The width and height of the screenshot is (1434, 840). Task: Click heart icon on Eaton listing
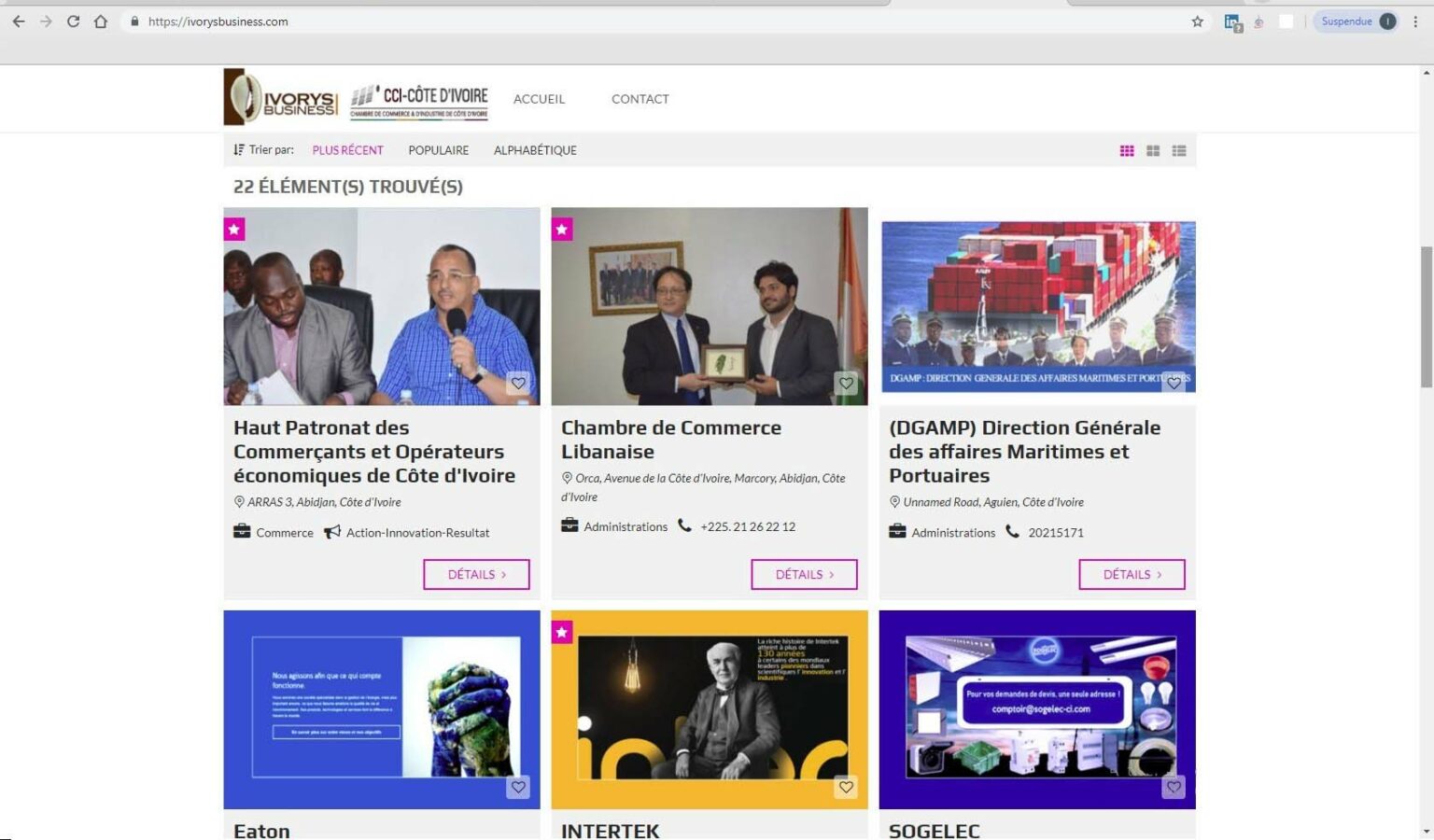[x=518, y=787]
